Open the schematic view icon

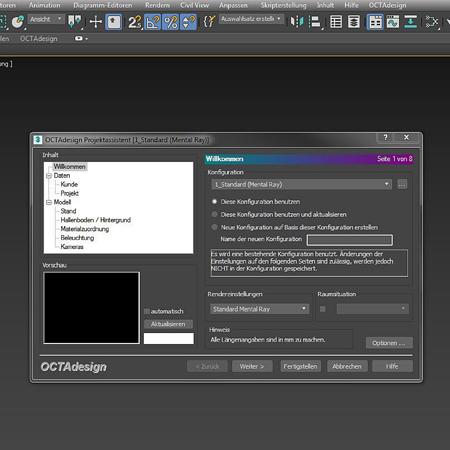pyautogui.click(x=411, y=22)
